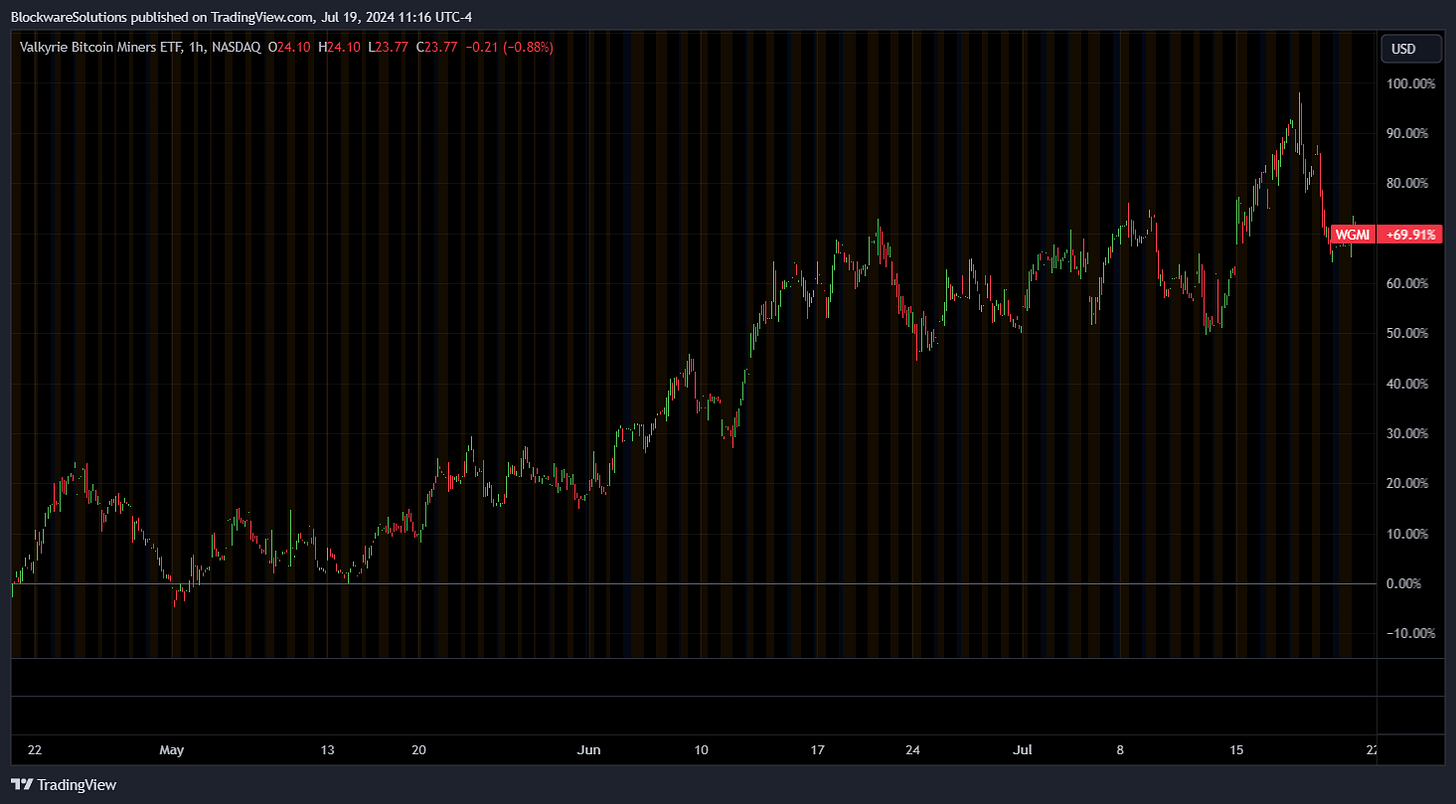This screenshot has height=804, width=1456.
Task: Click the Jul label on time axis
Action: 1022,750
